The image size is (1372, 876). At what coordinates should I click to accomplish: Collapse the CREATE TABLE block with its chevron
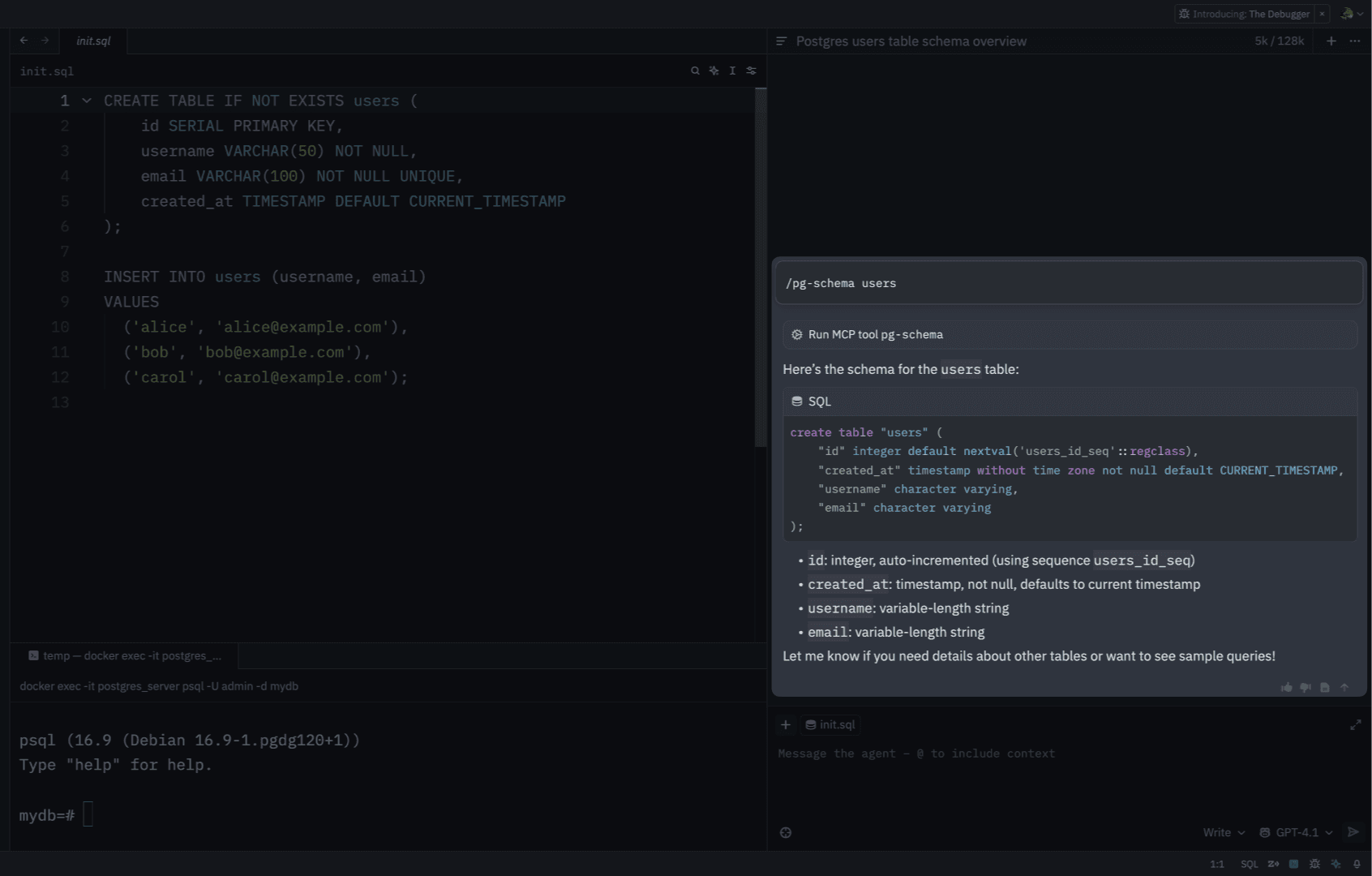(86, 101)
